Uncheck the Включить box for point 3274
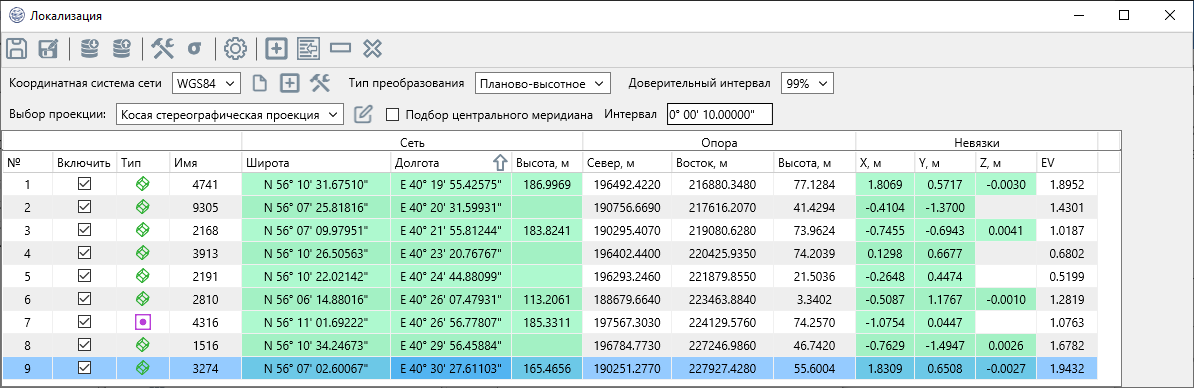Screen dimensions: 1194x388 tap(85, 367)
